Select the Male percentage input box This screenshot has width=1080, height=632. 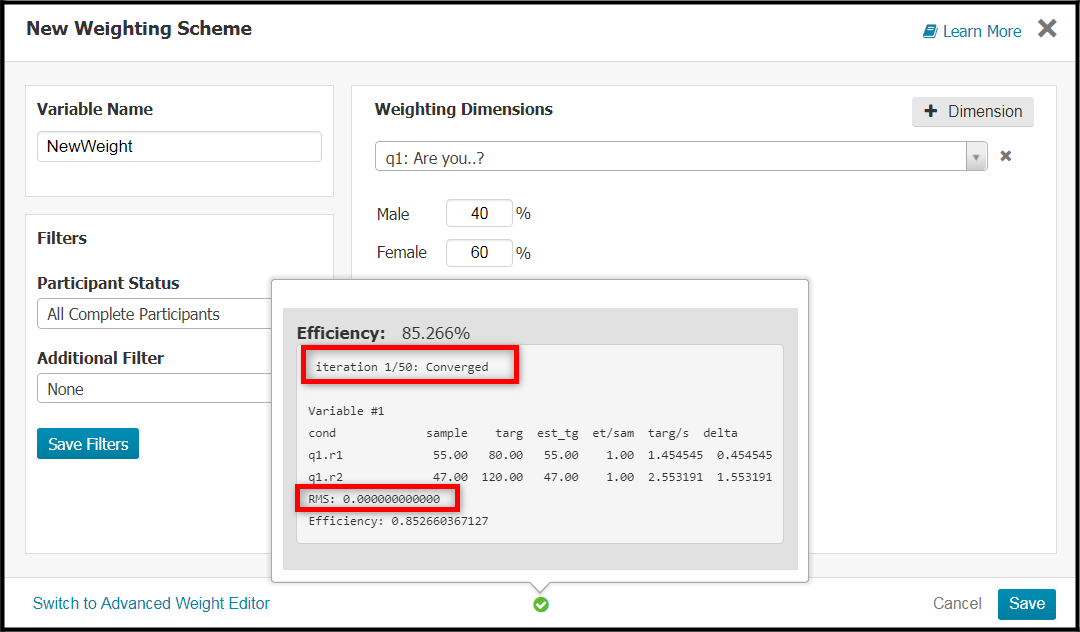(479, 213)
